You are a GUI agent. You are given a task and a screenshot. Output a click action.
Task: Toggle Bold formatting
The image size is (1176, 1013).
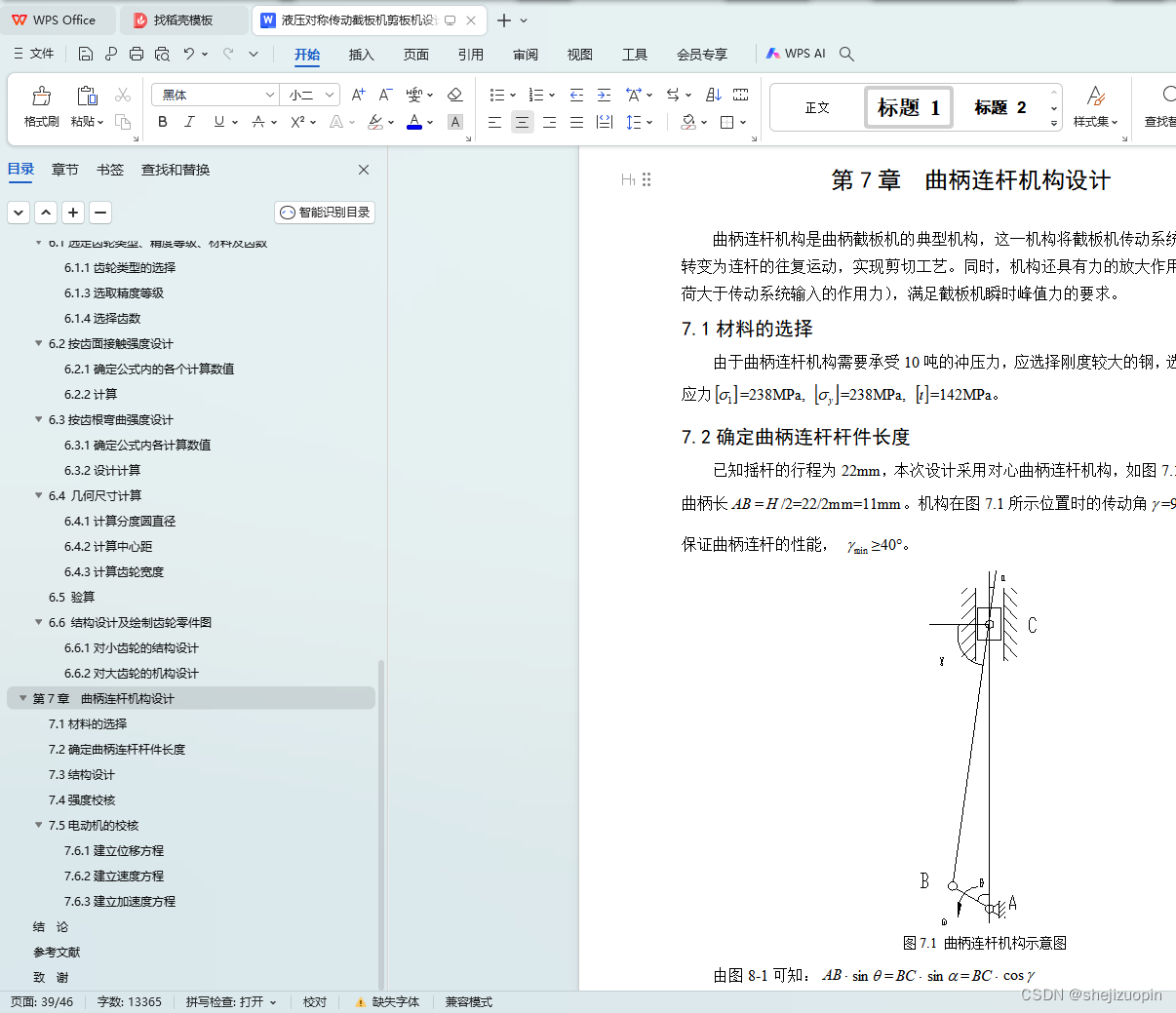coord(163,122)
